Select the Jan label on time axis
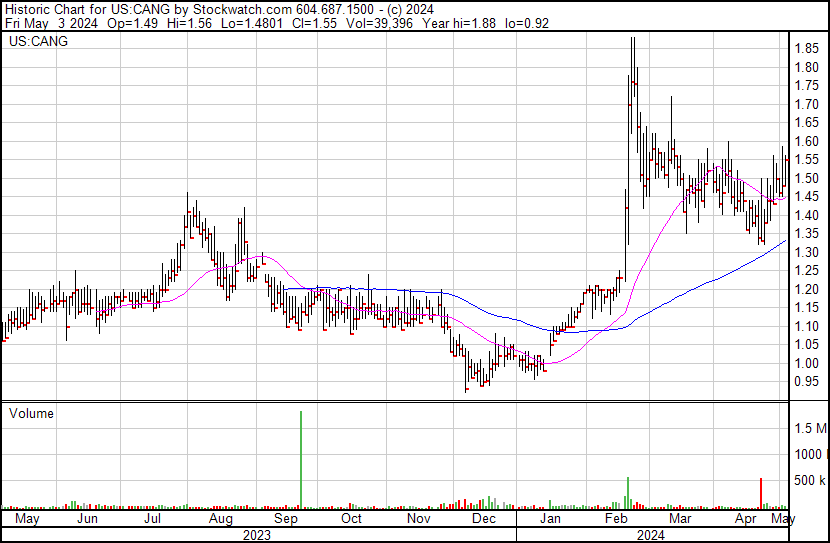The image size is (830, 543). point(550,520)
